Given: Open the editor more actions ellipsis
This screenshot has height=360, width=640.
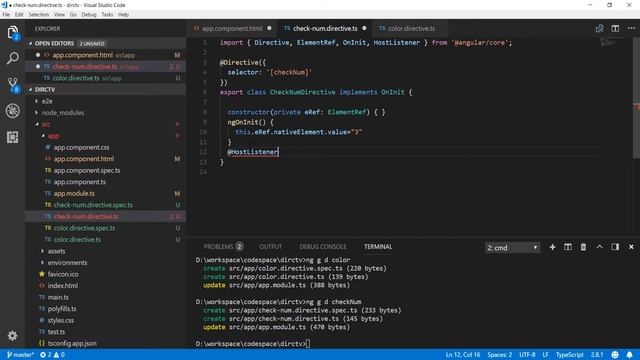Looking at the screenshot, I should point(631,28).
